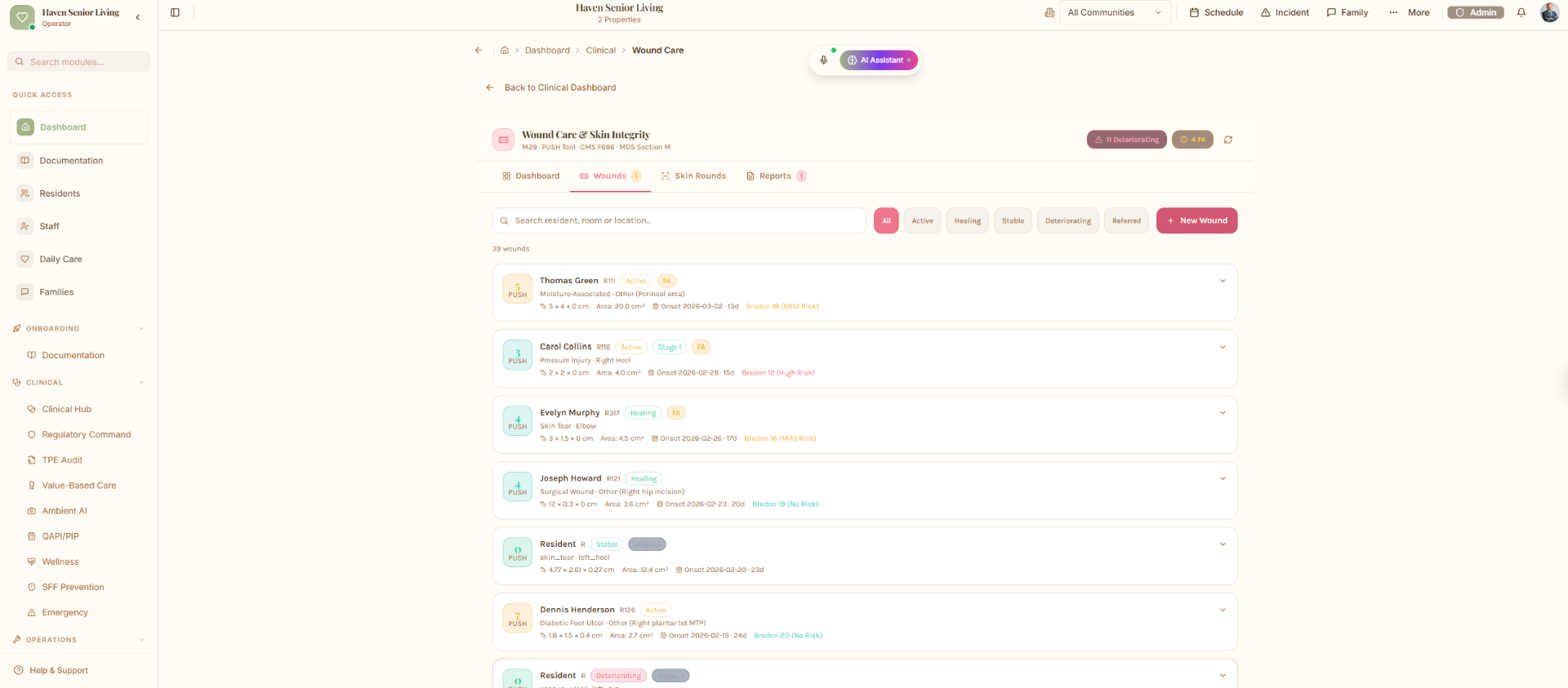This screenshot has height=688, width=1568.
Task: Click the search resident, room or location field
Action: [679, 220]
